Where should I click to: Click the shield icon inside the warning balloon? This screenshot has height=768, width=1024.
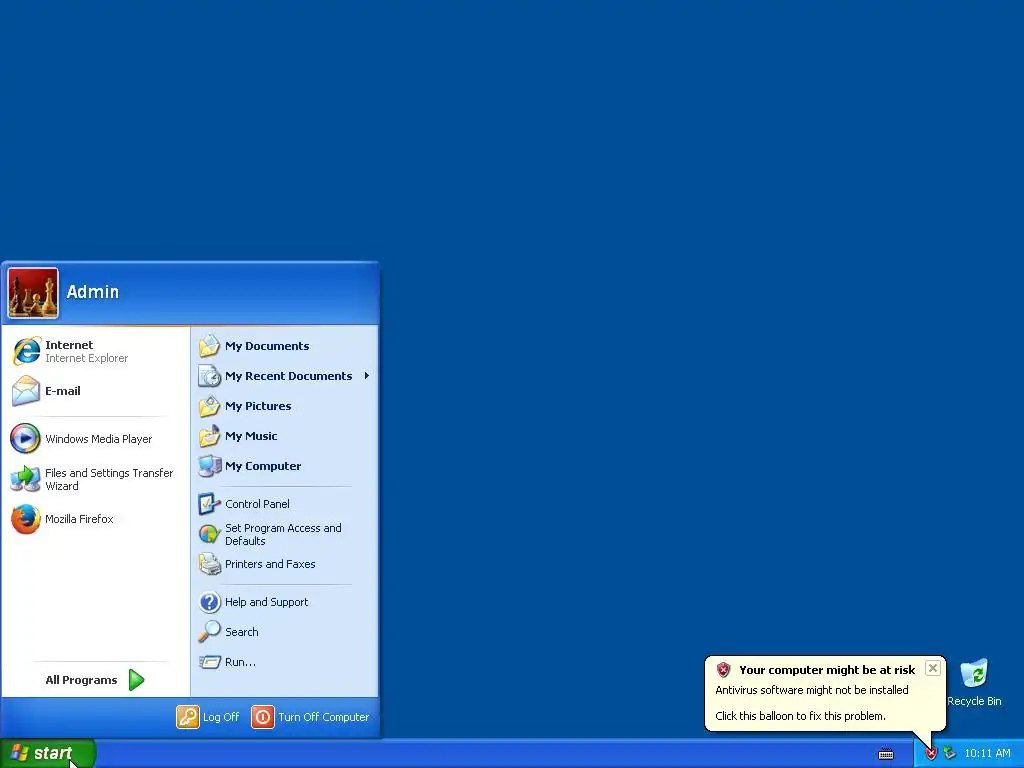[723, 669]
